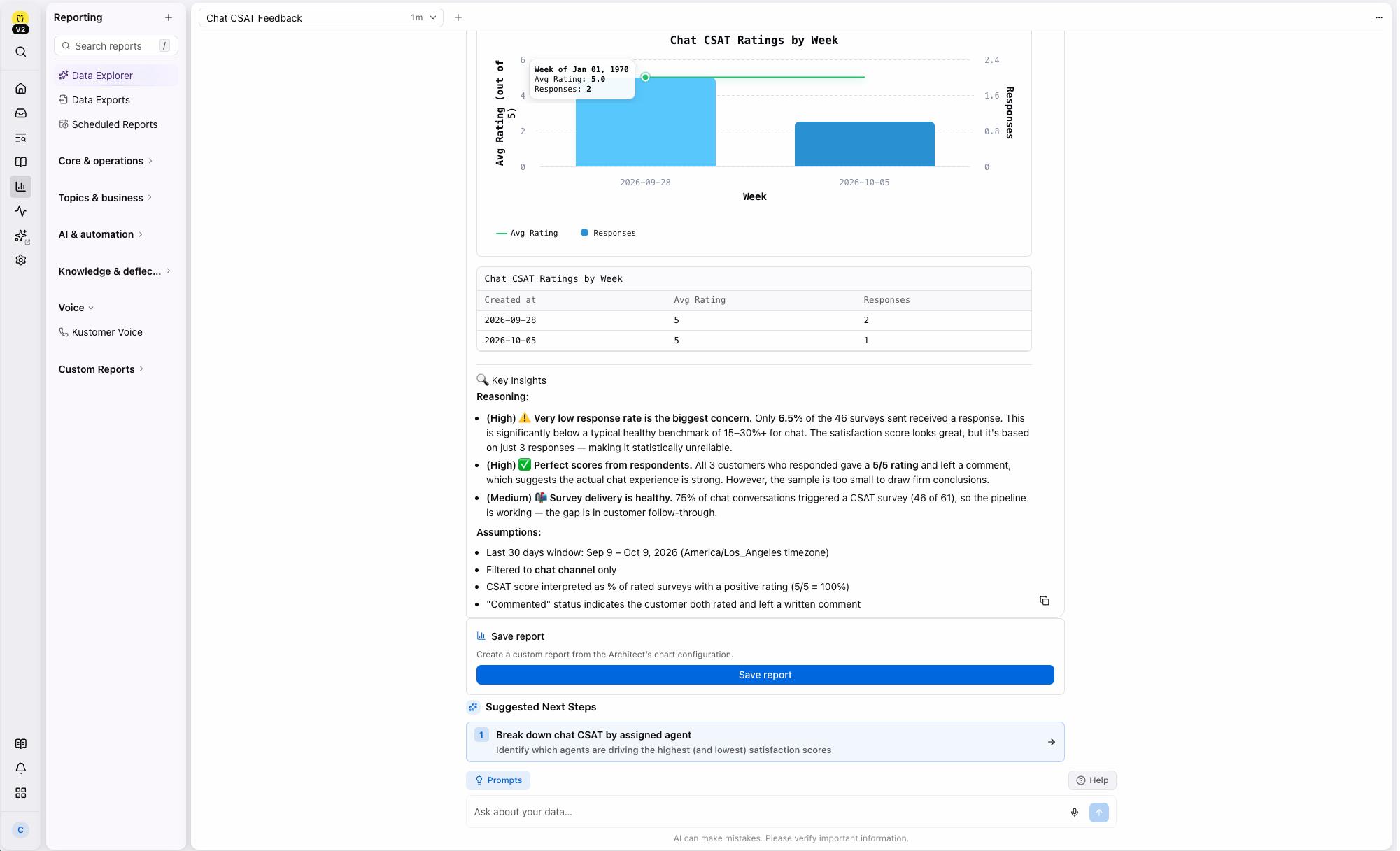Click the Ask about your data input

pyautogui.click(x=766, y=813)
